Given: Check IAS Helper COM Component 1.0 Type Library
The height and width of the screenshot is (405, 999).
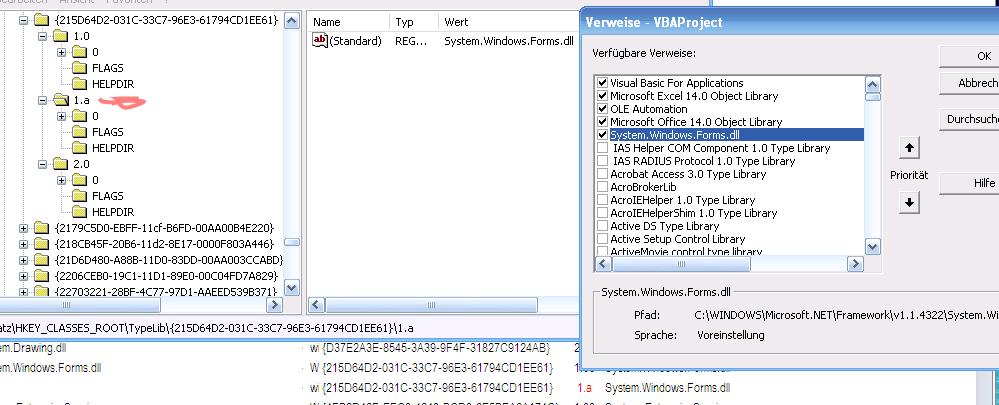Looking at the screenshot, I should click(x=602, y=148).
